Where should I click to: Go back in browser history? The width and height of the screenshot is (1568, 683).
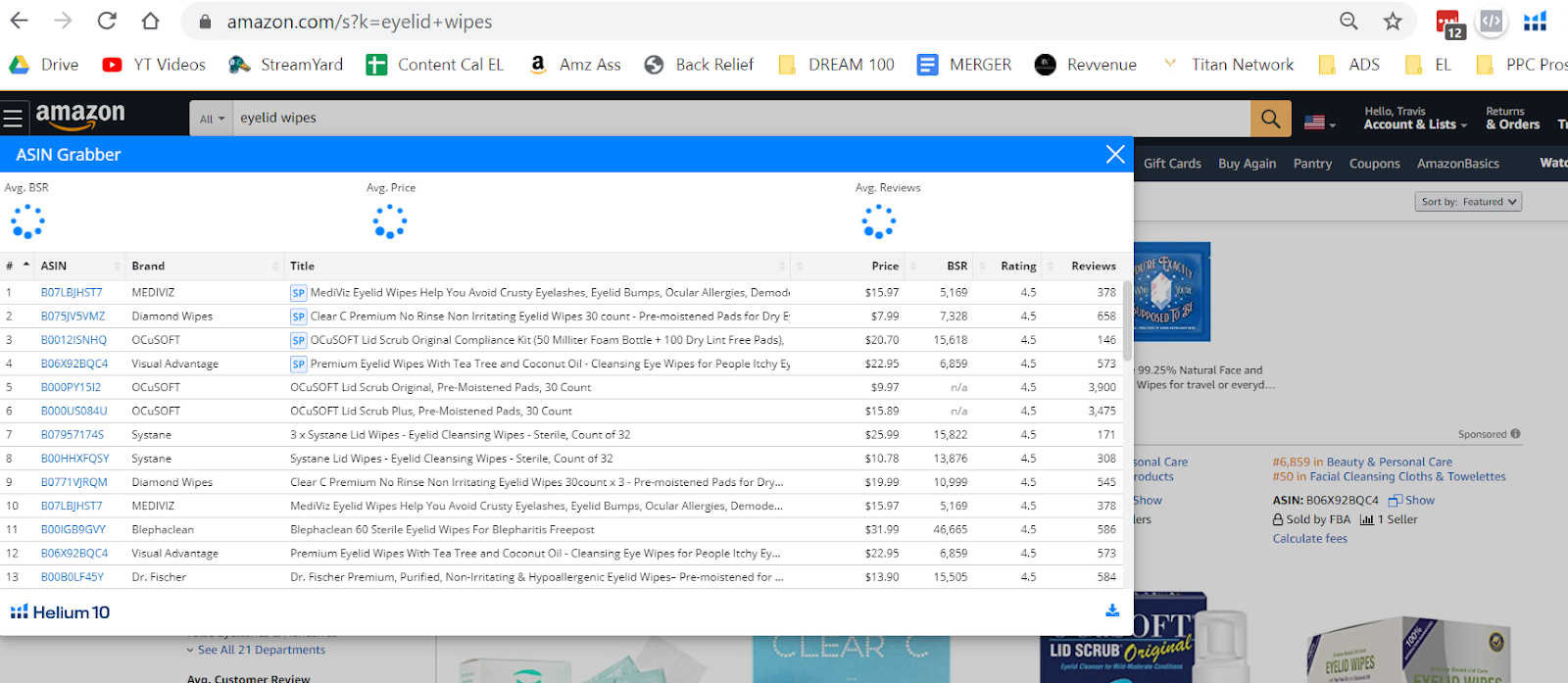pyautogui.click(x=20, y=21)
